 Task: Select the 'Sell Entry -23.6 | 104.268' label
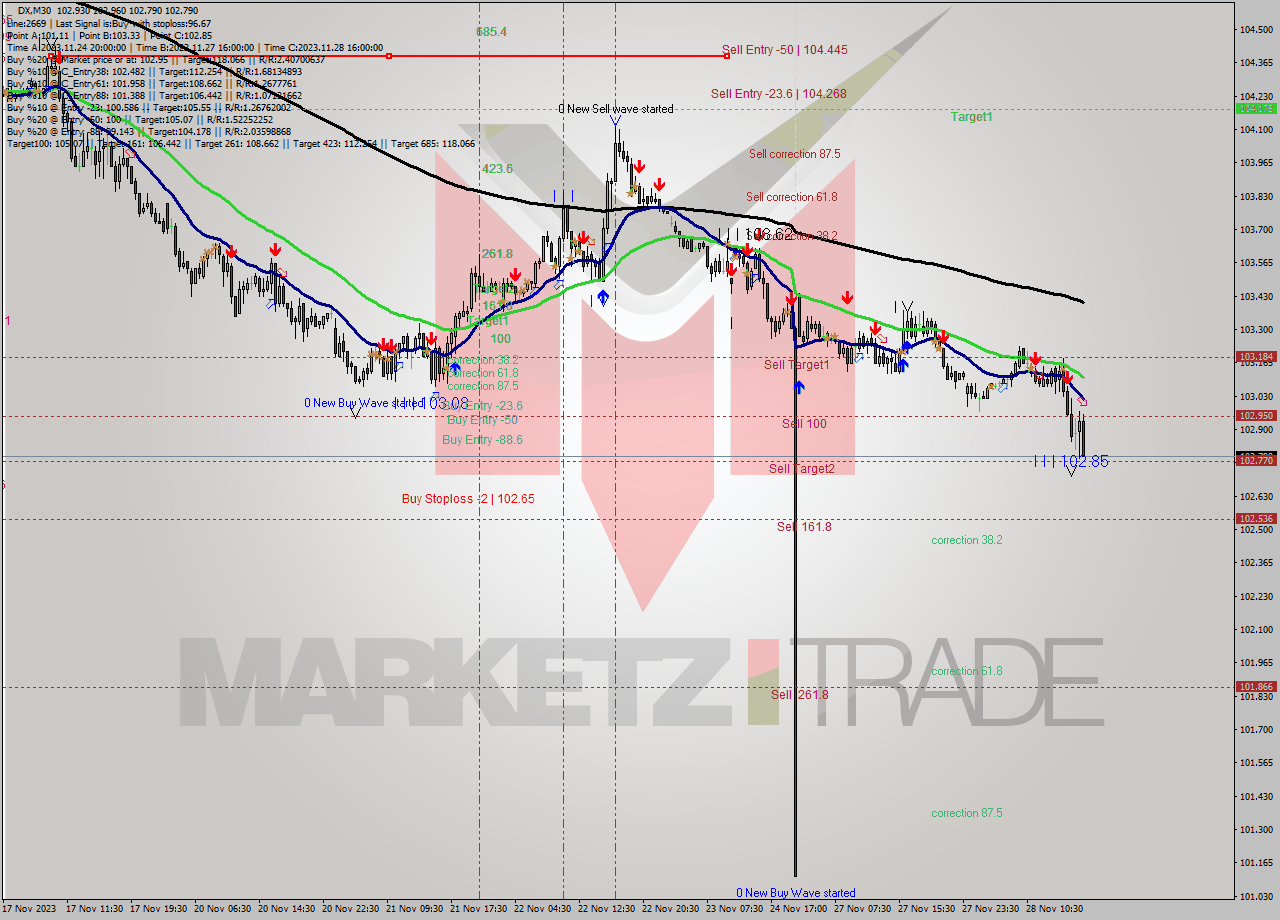tap(777, 94)
